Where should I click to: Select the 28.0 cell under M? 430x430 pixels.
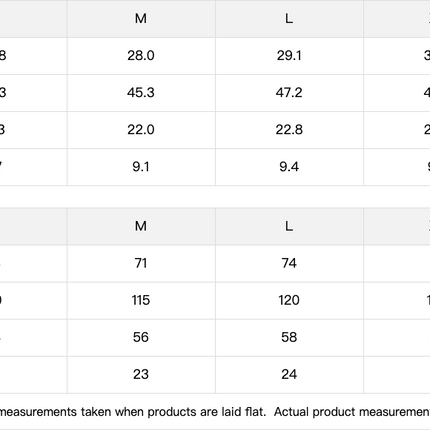coord(141,56)
